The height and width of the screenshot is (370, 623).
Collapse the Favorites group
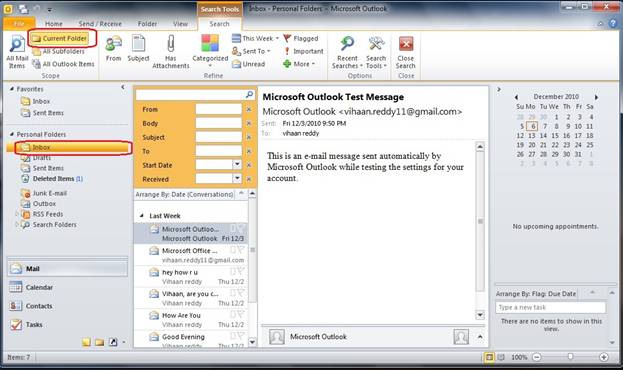point(12,89)
